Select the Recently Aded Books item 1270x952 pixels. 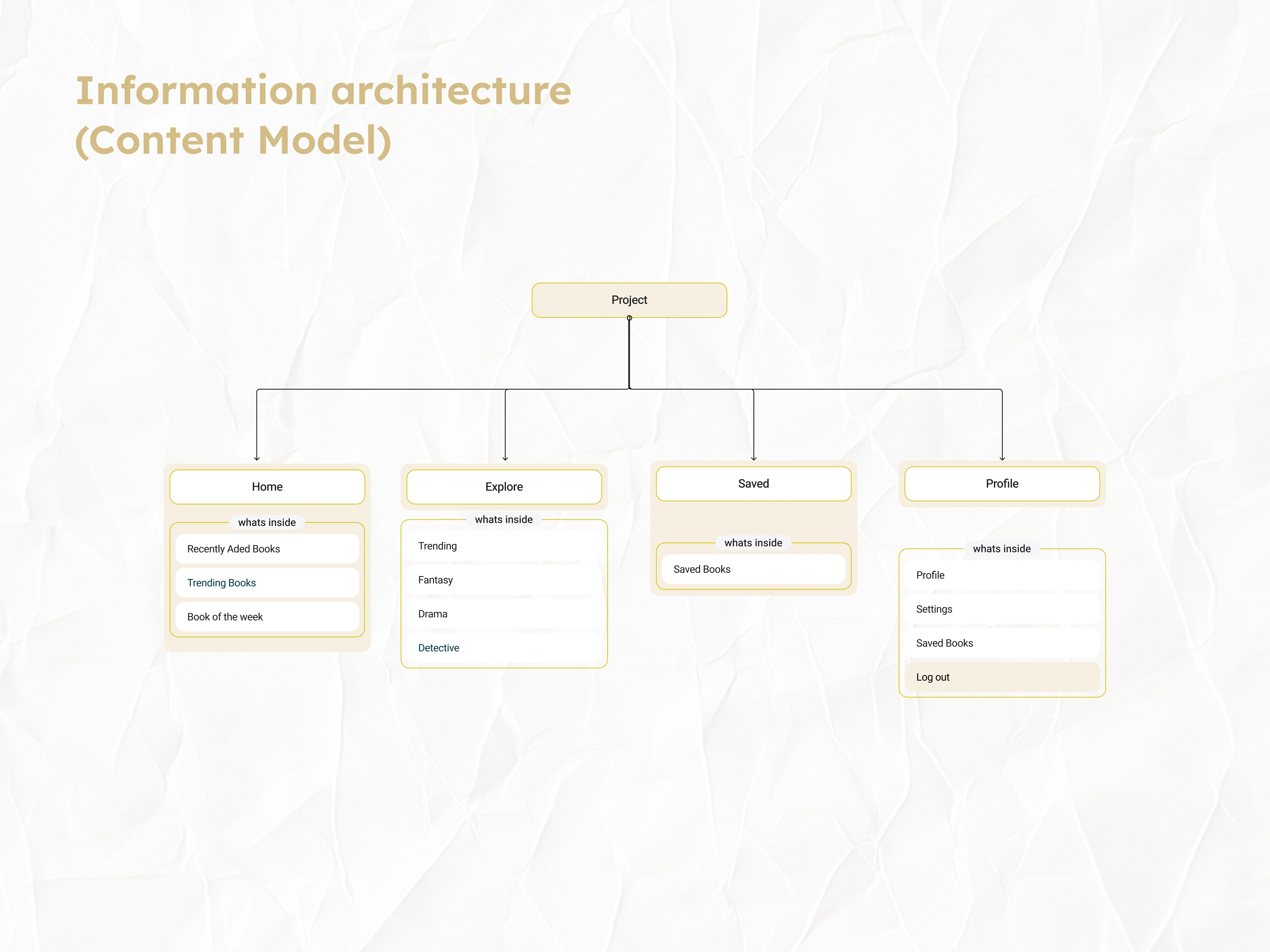[267, 549]
